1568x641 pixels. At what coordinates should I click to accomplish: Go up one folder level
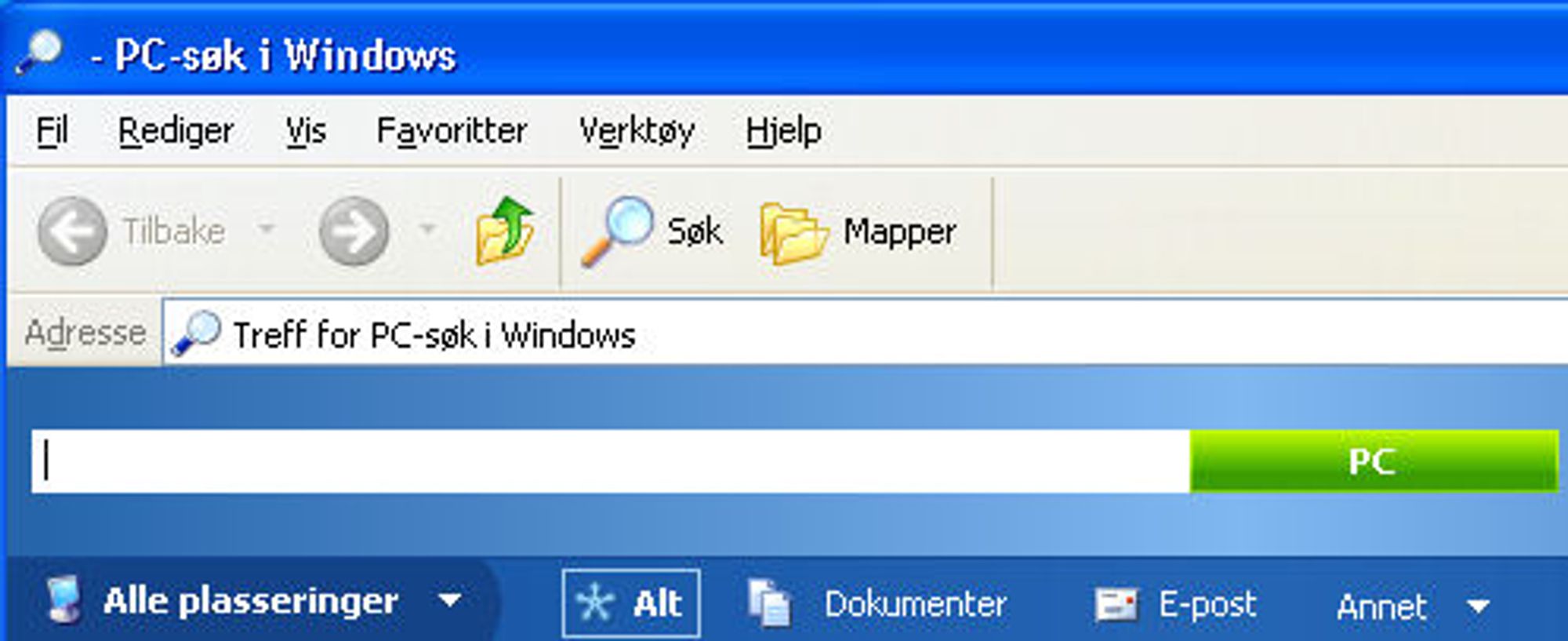(505, 230)
